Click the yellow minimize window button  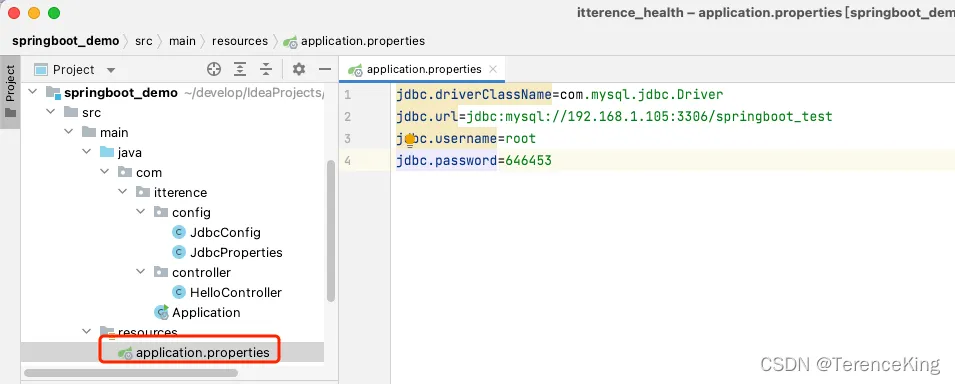(x=34, y=12)
